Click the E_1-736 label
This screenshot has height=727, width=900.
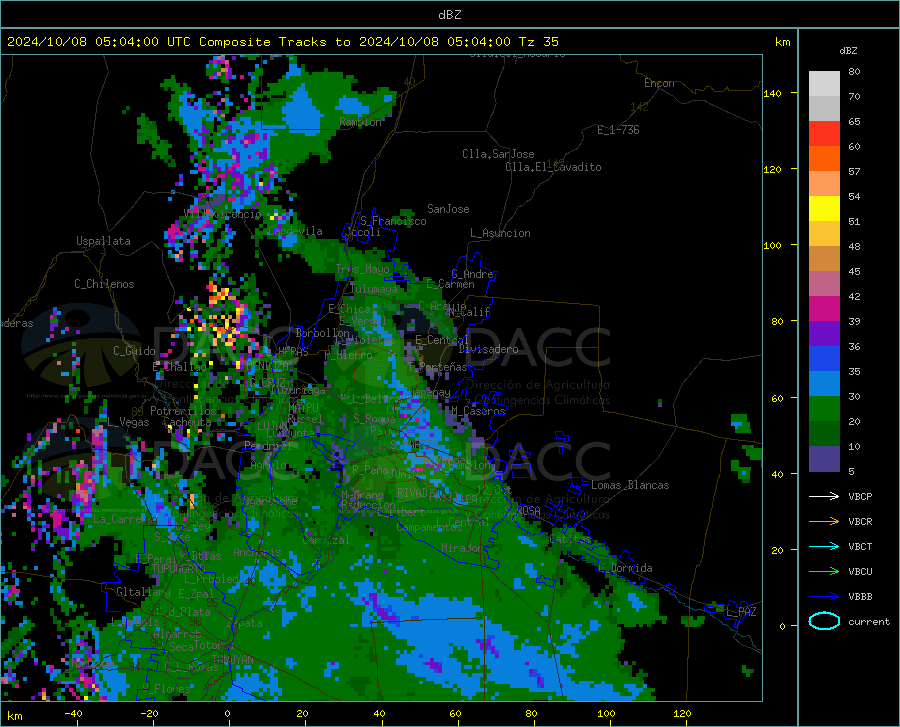pos(618,130)
